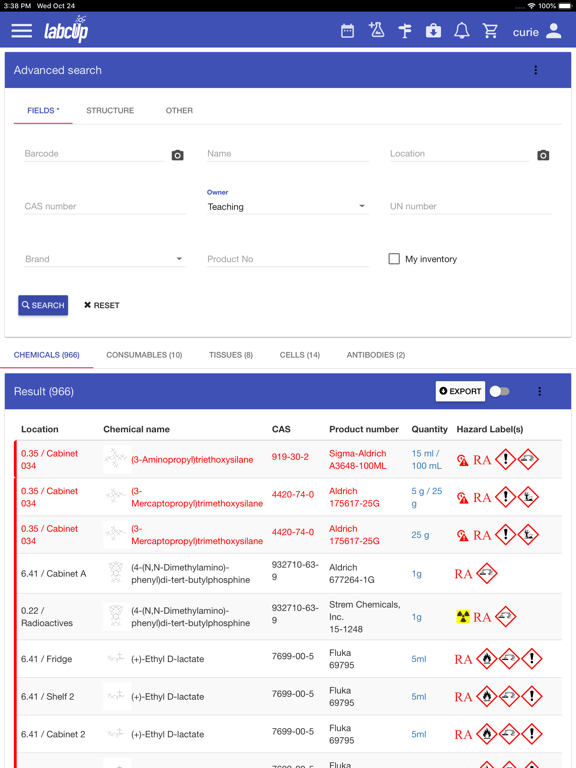The width and height of the screenshot is (576, 768).
Task: Scan location with camera icon
Action: tap(543, 155)
